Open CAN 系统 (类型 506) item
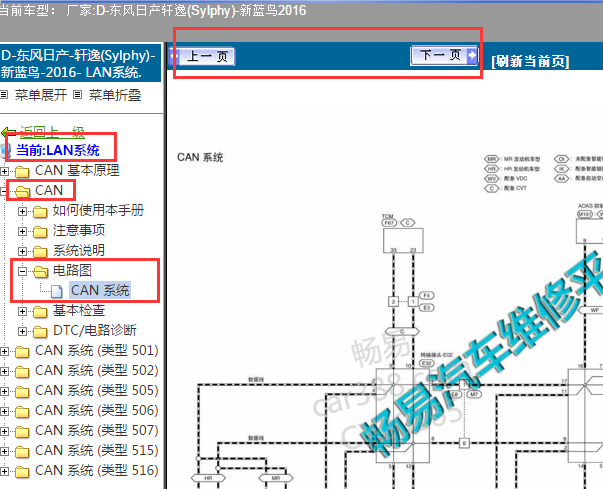 97,410
